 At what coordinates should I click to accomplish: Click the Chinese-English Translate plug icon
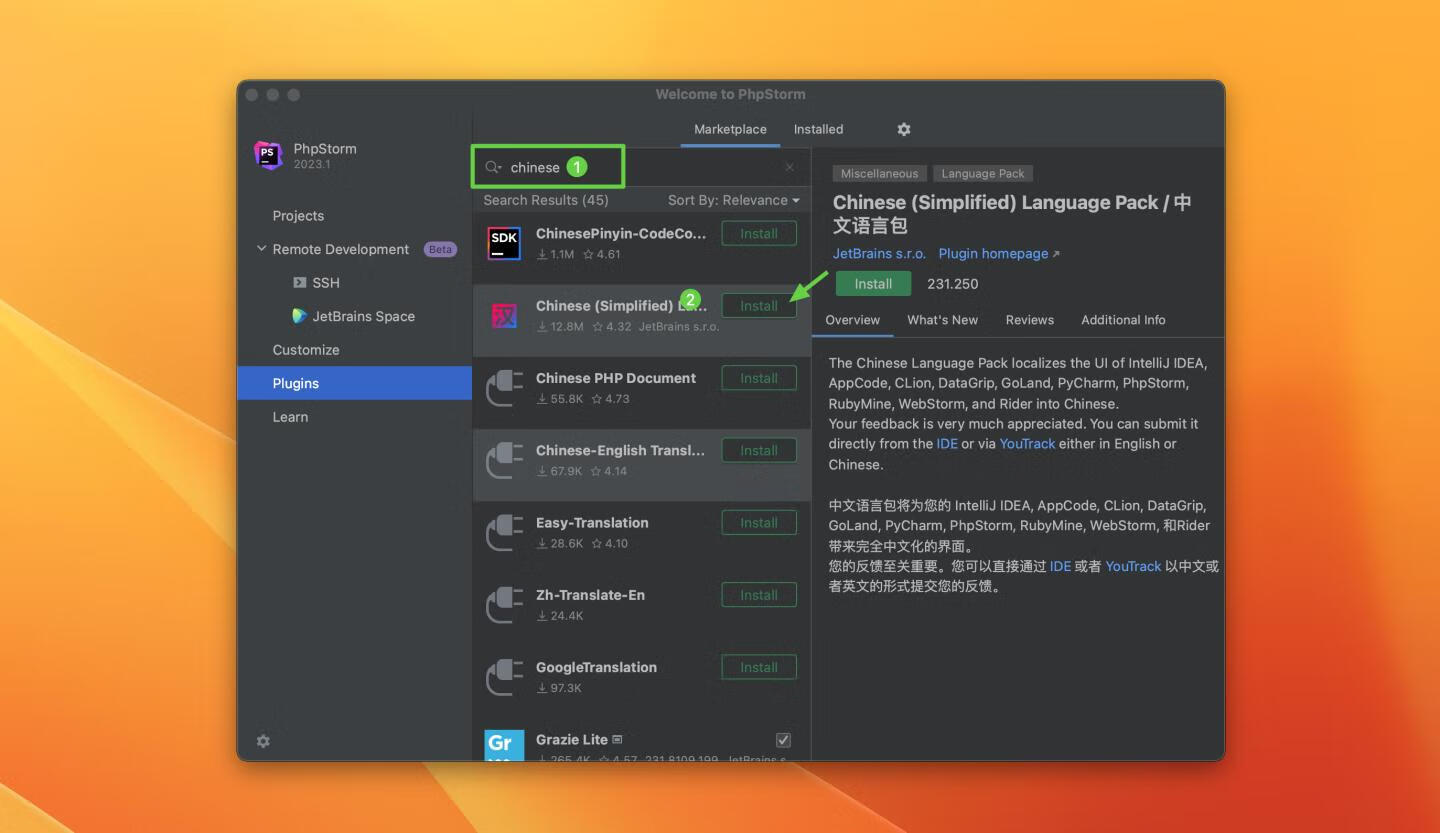[x=504, y=460]
